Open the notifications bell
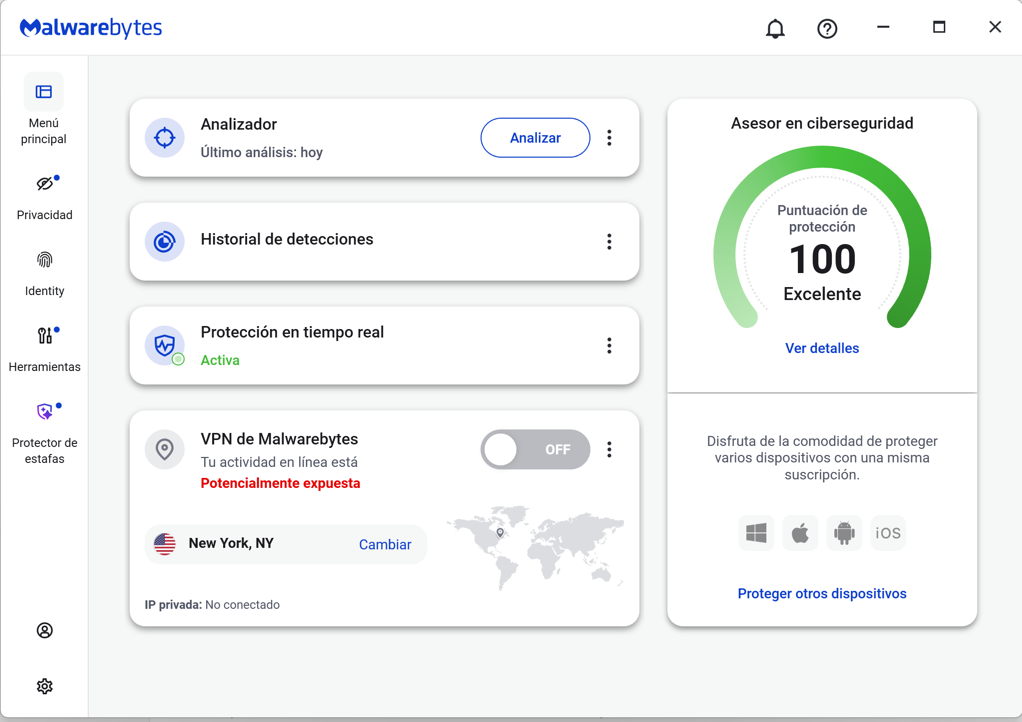This screenshot has width=1022, height=722. pyautogui.click(x=775, y=29)
